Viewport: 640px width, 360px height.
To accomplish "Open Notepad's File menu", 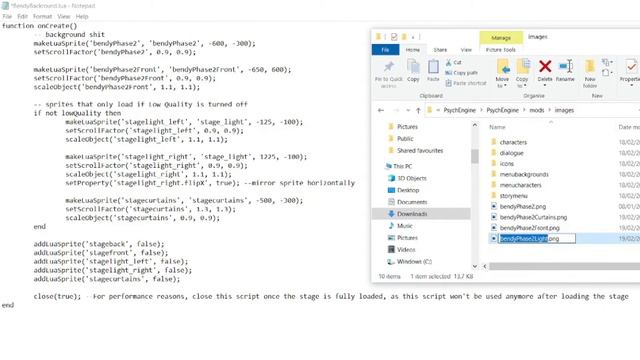I will 7,16.
